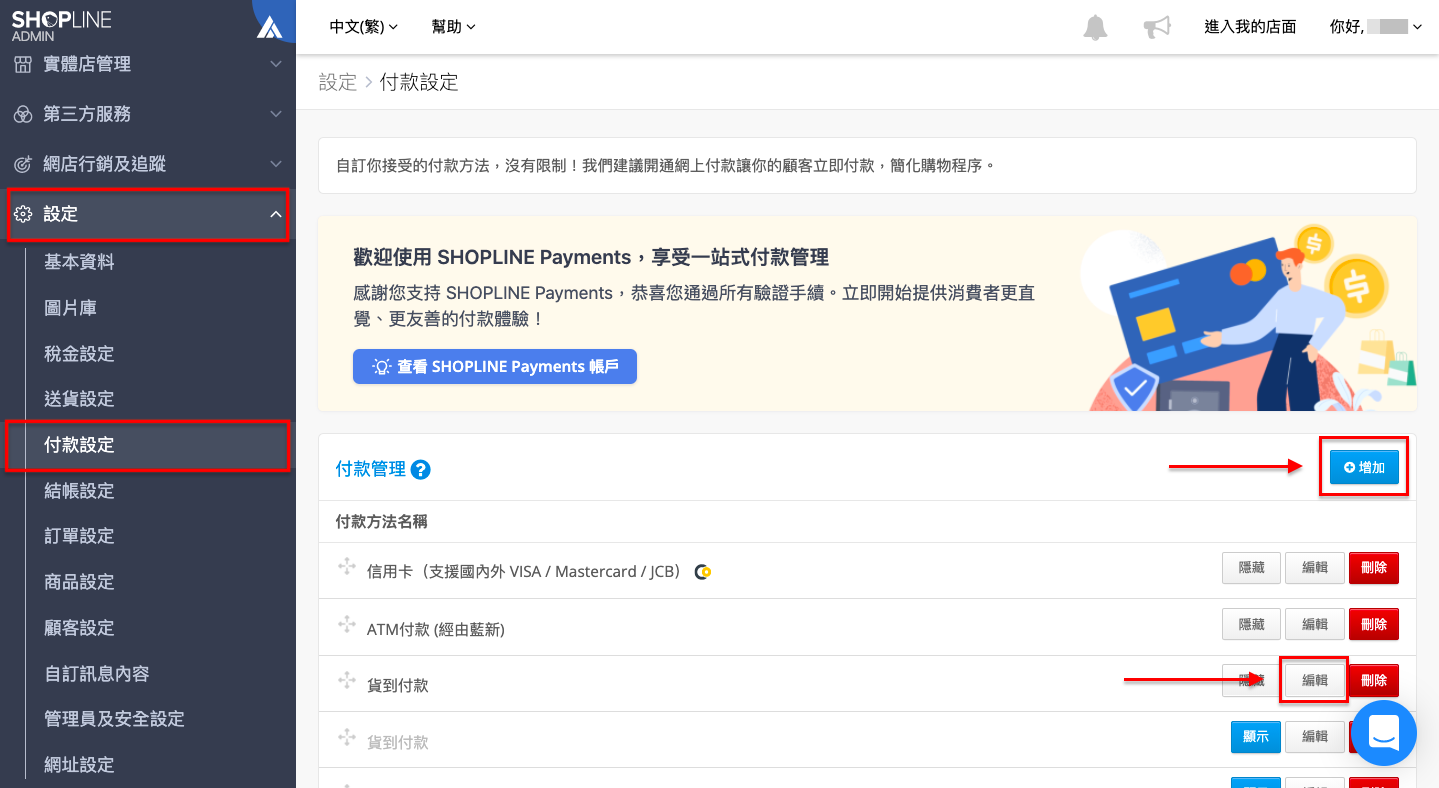Expand the 第三方服務 menu chevron
The image size is (1439, 788).
[x=276, y=114]
